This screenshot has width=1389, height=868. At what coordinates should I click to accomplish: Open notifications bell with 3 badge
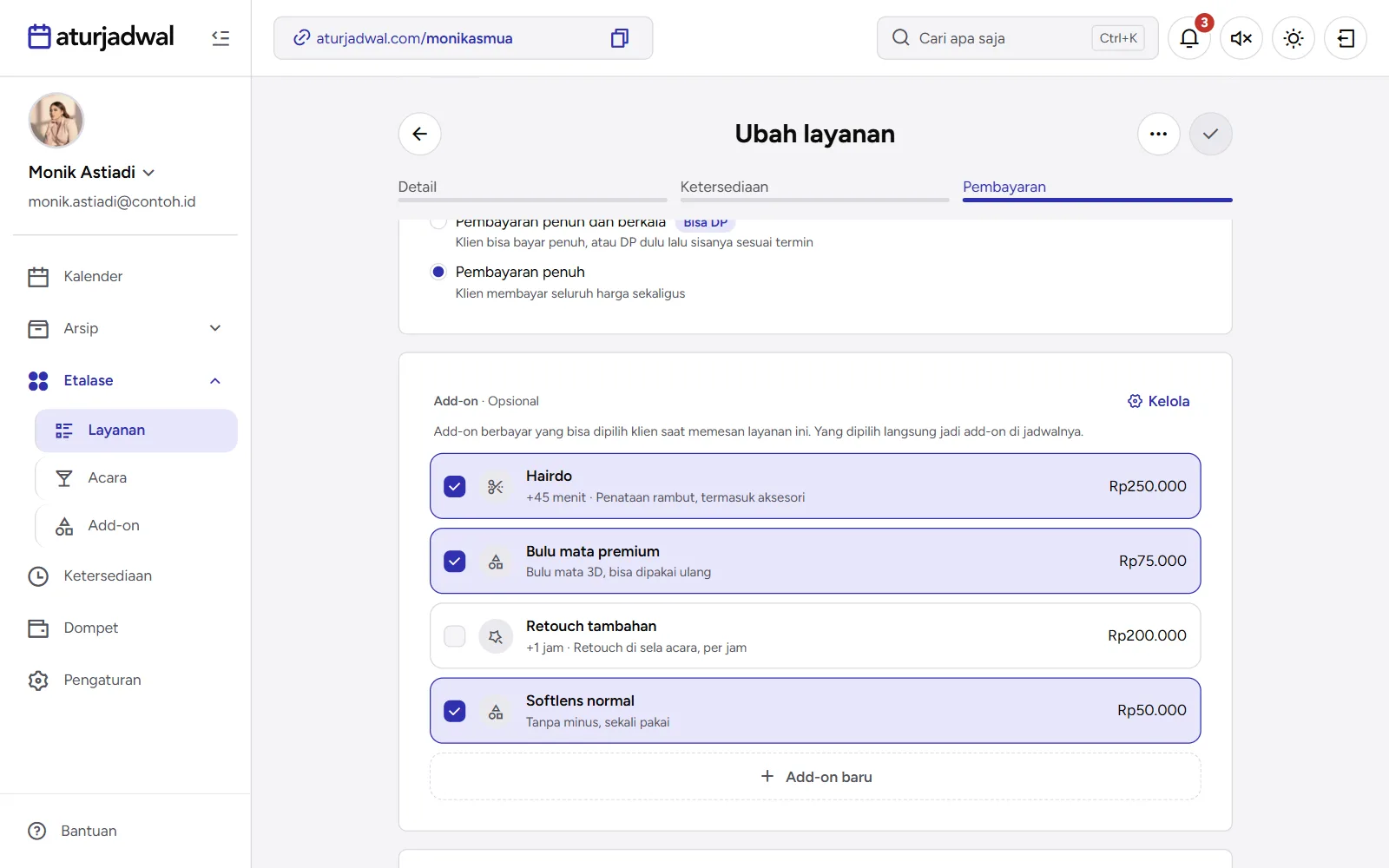(x=1189, y=38)
